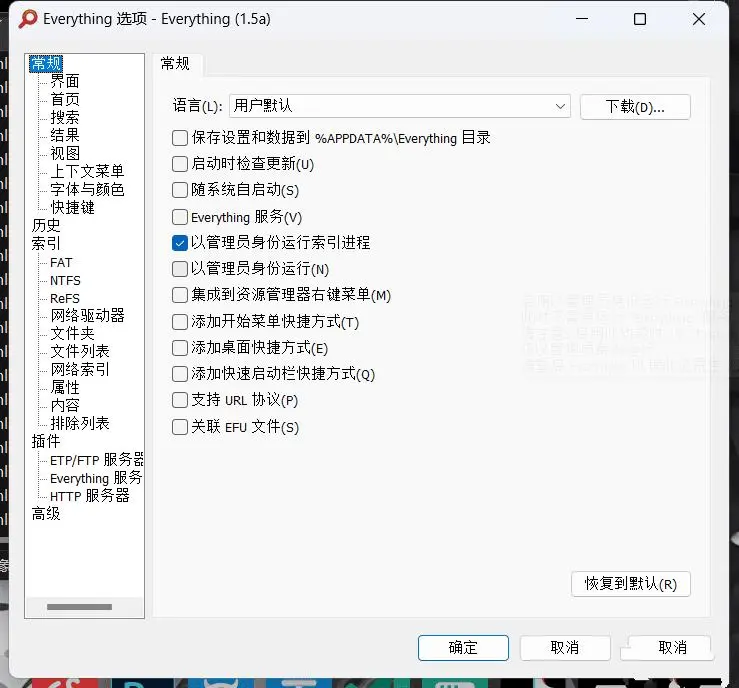This screenshot has width=739, height=688.
Task: Select 网络索引 tree item
Action: [x=80, y=369]
